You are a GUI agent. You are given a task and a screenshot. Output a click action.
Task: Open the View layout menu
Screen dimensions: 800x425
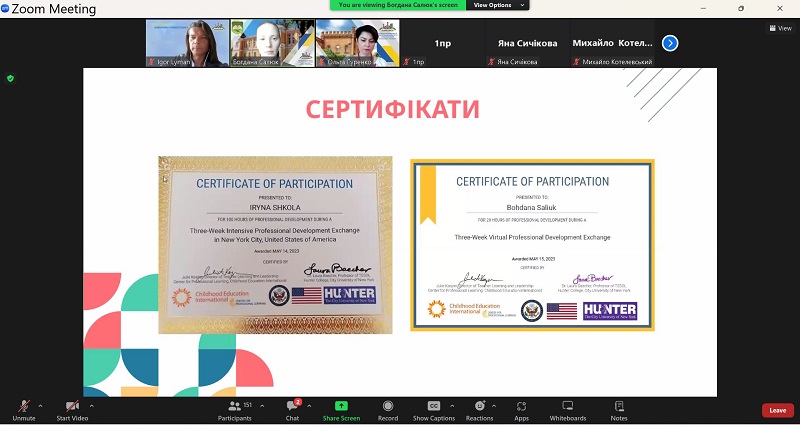pyautogui.click(x=778, y=28)
